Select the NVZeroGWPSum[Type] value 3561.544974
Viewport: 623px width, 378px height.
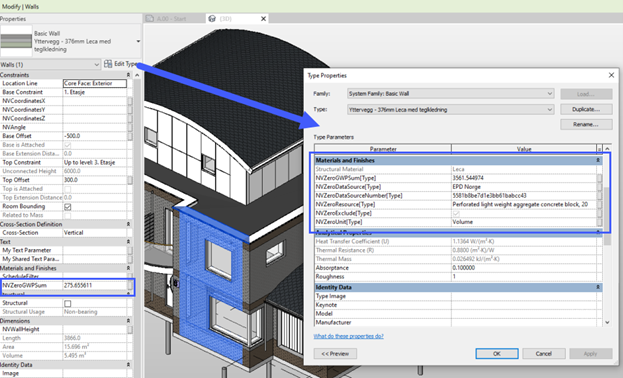[x=524, y=178]
